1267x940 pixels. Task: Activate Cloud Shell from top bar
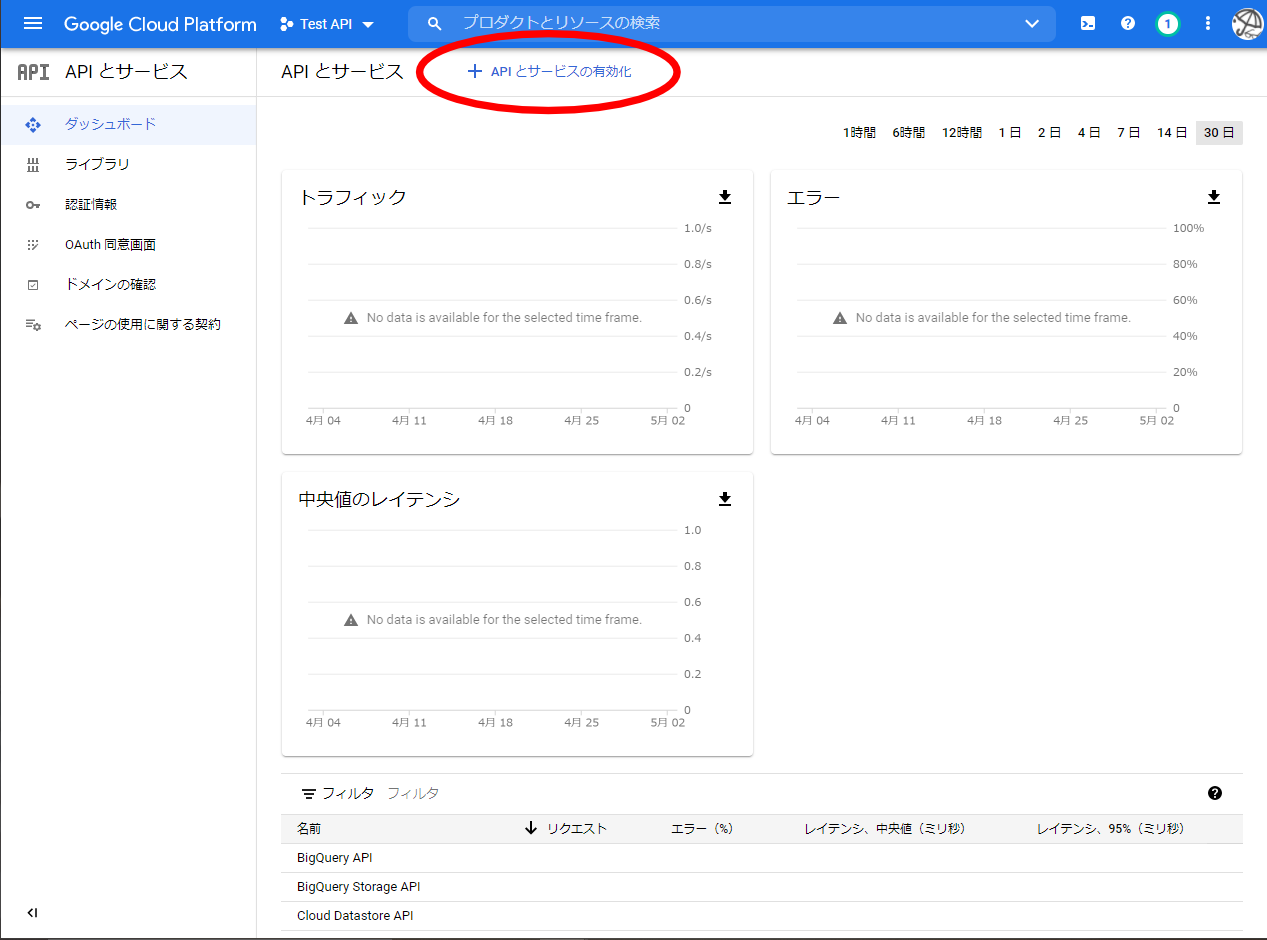pos(1088,23)
